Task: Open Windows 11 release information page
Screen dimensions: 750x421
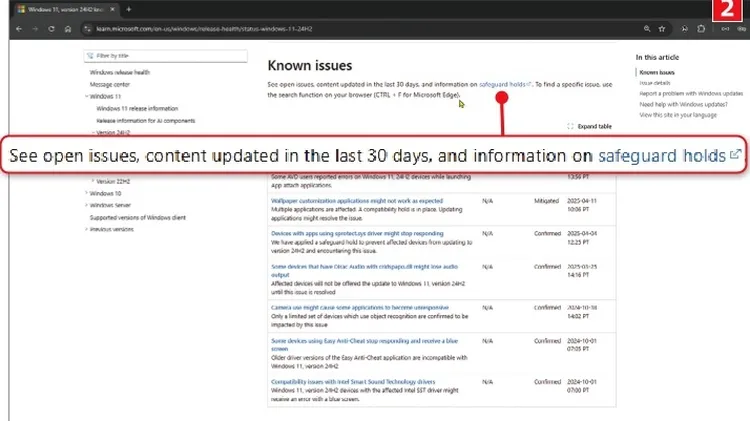Action: pyautogui.click(x=137, y=109)
